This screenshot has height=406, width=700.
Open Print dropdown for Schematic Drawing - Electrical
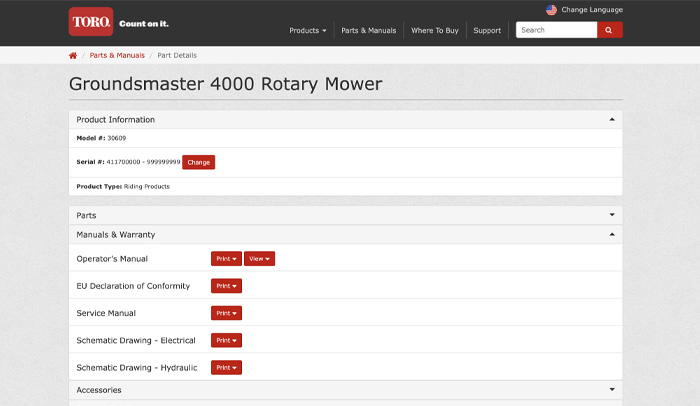pyautogui.click(x=226, y=340)
